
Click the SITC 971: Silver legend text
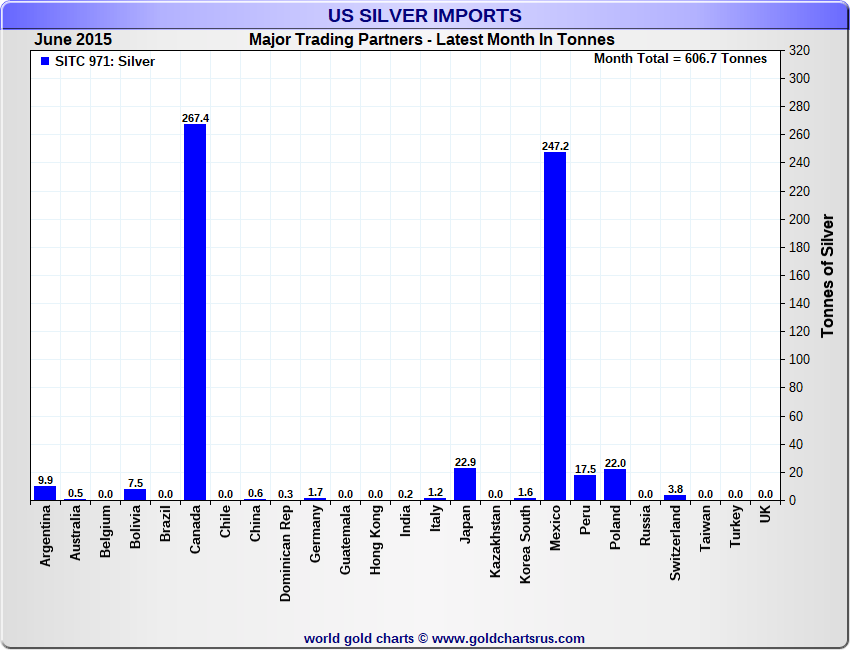click(x=105, y=61)
